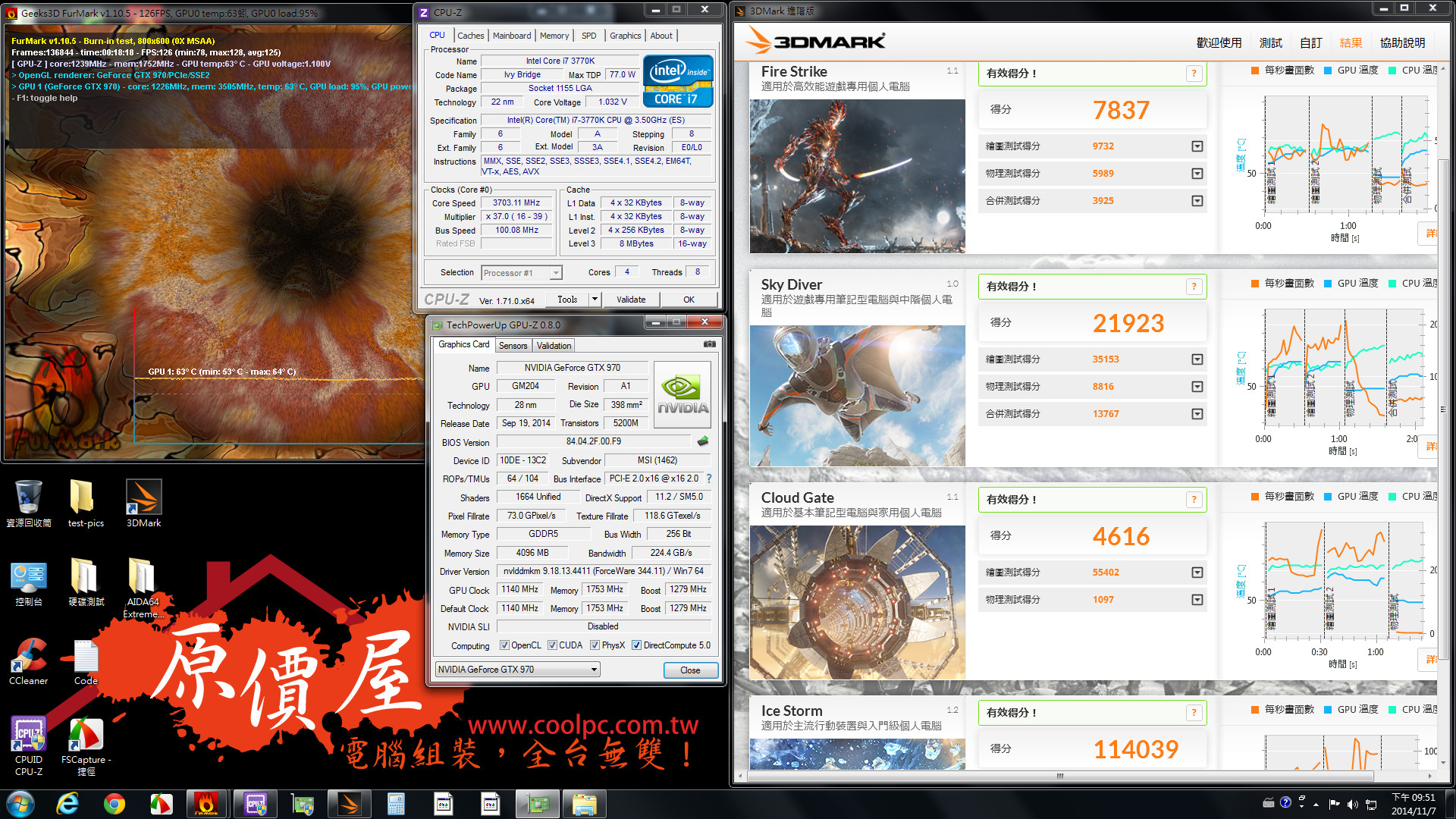Image resolution: width=1456 pixels, height=819 pixels.
Task: Open the help question mark for Sky Diver
Action: click(1194, 287)
